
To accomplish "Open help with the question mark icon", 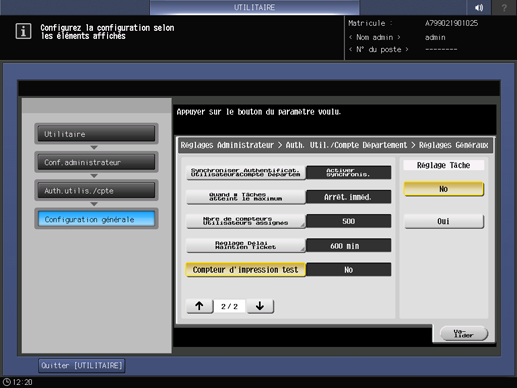I will 504,7.
